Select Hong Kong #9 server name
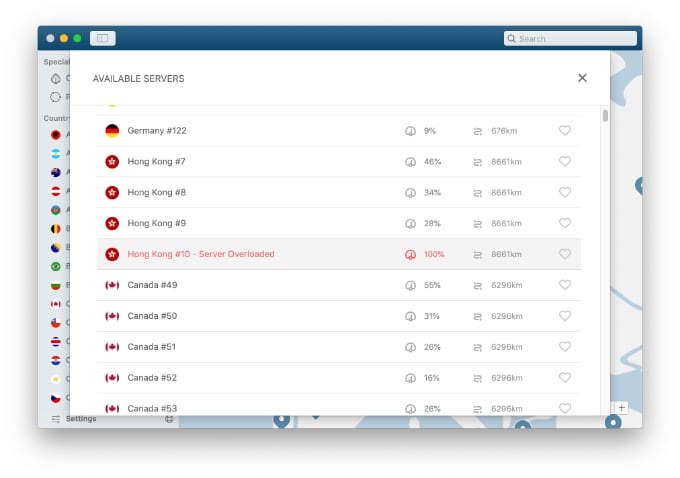The width and height of the screenshot is (680, 478). (x=156, y=223)
